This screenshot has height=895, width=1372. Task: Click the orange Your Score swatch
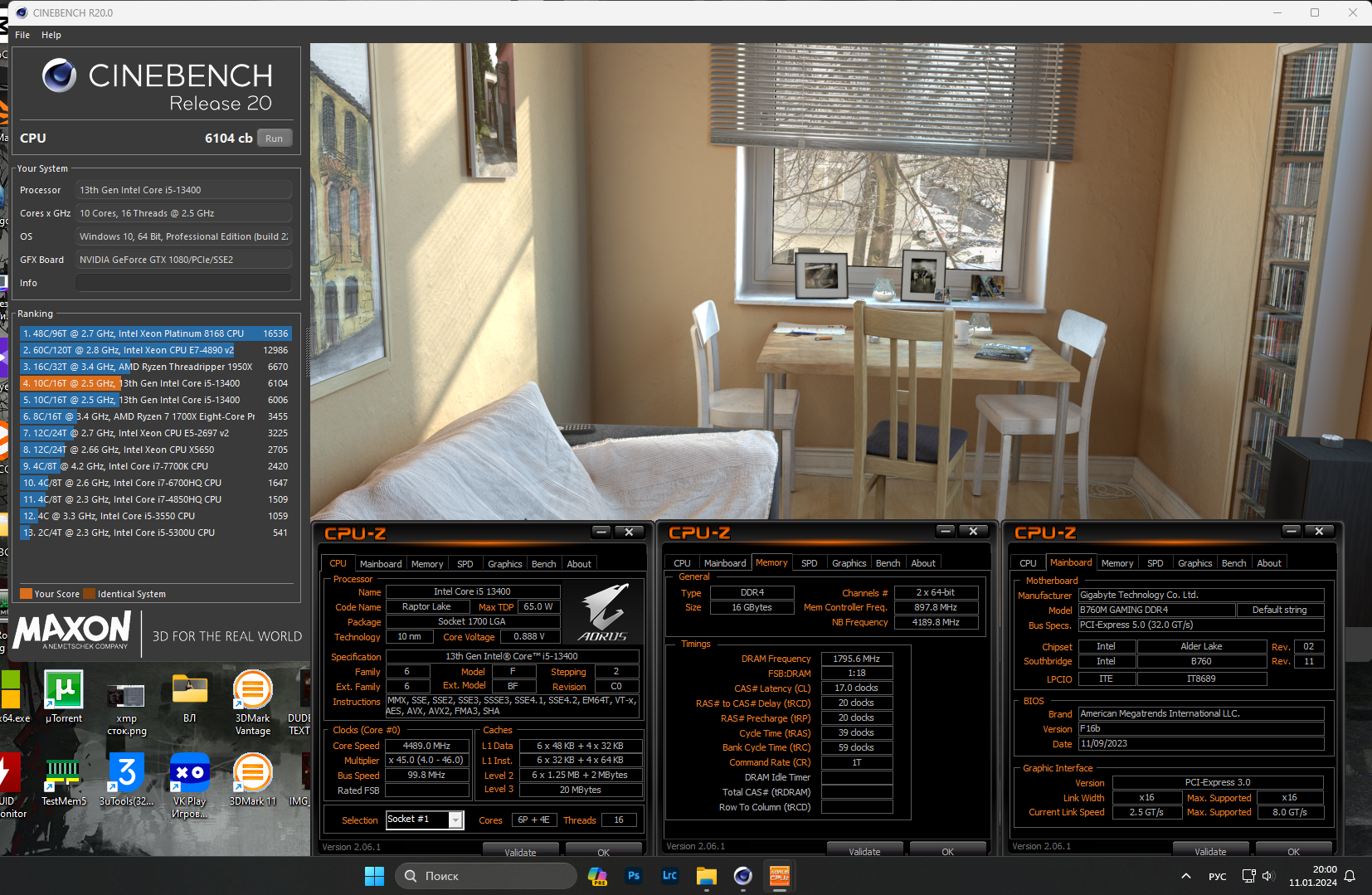coord(26,594)
